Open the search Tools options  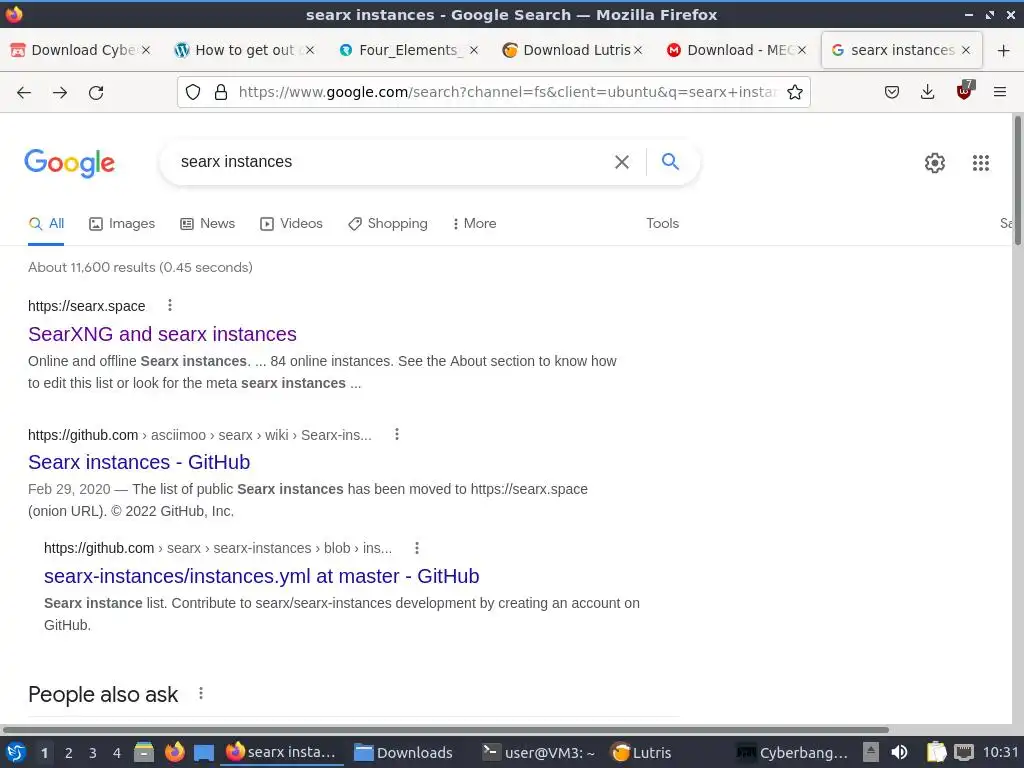coord(662,223)
